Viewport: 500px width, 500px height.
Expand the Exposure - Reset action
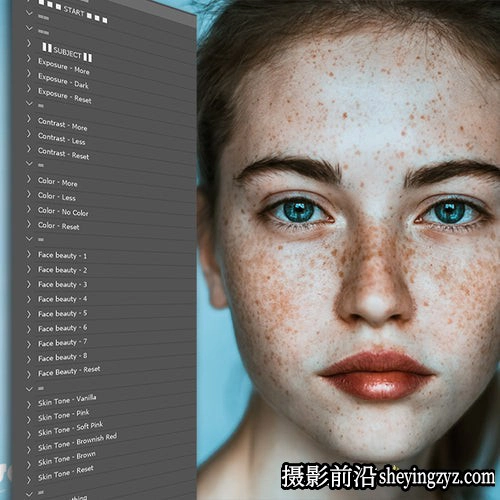29,88
